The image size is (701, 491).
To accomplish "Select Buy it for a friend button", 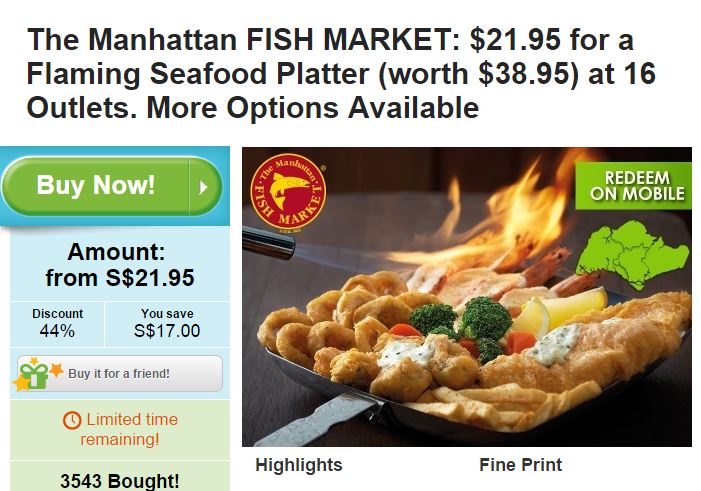I will (x=119, y=373).
